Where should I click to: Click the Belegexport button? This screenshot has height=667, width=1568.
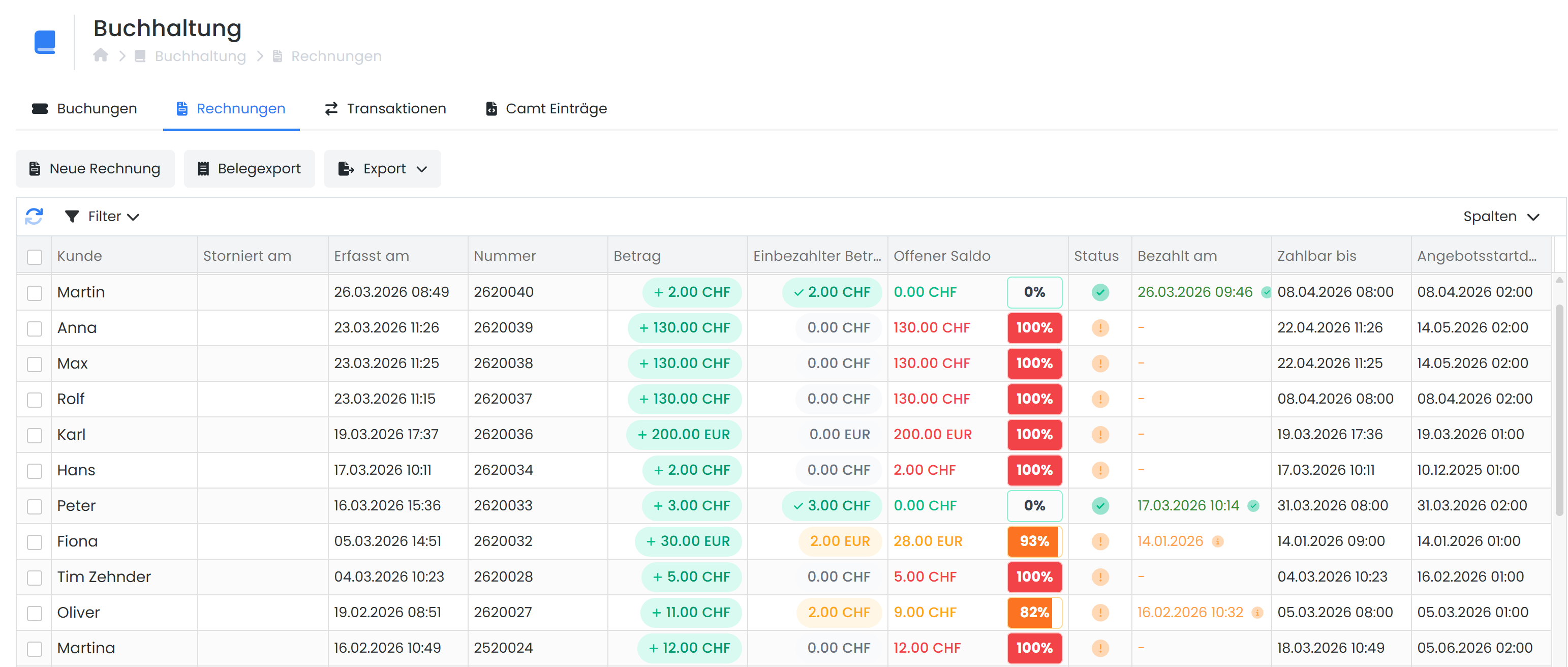tap(249, 169)
